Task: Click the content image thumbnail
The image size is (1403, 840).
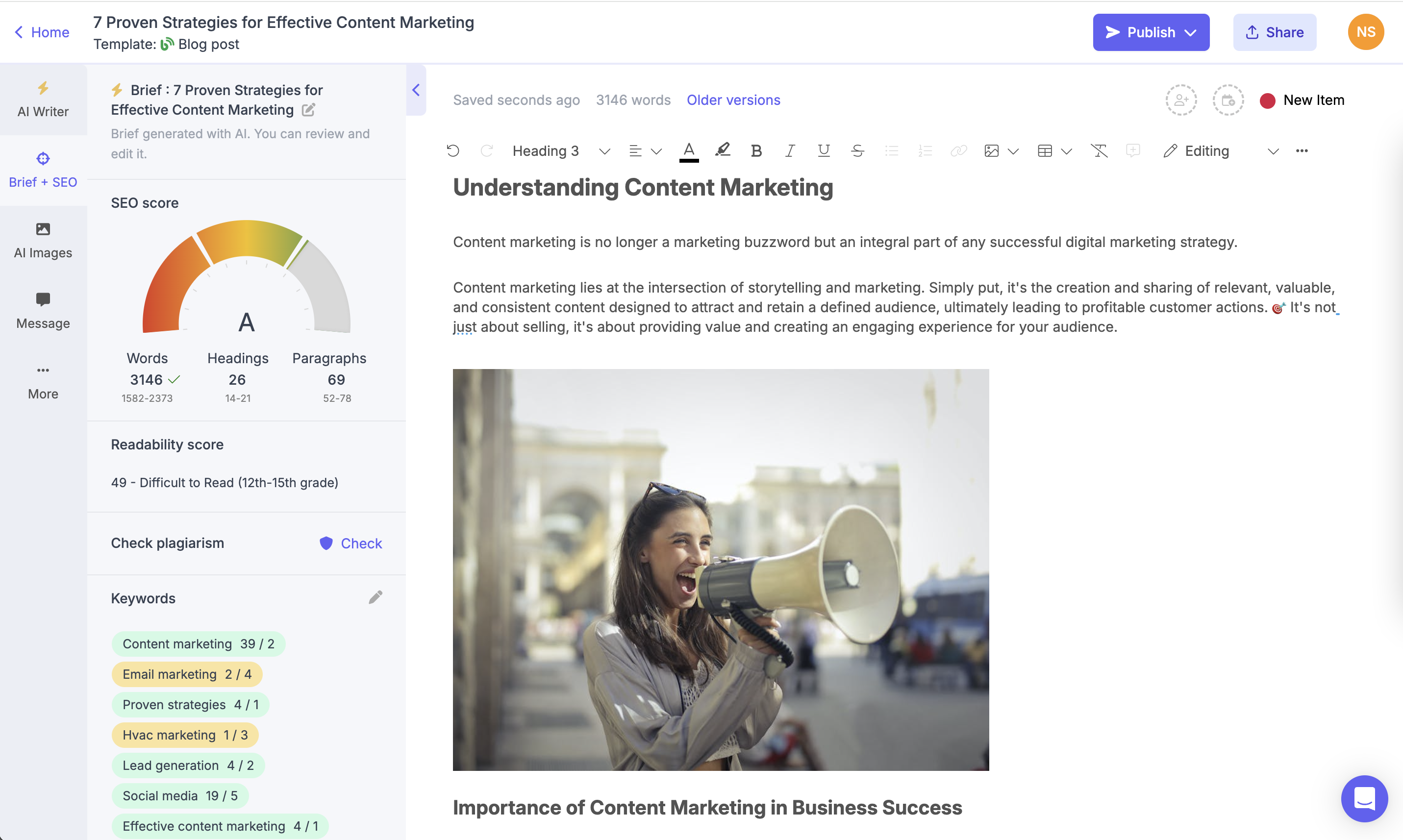Action: [720, 570]
